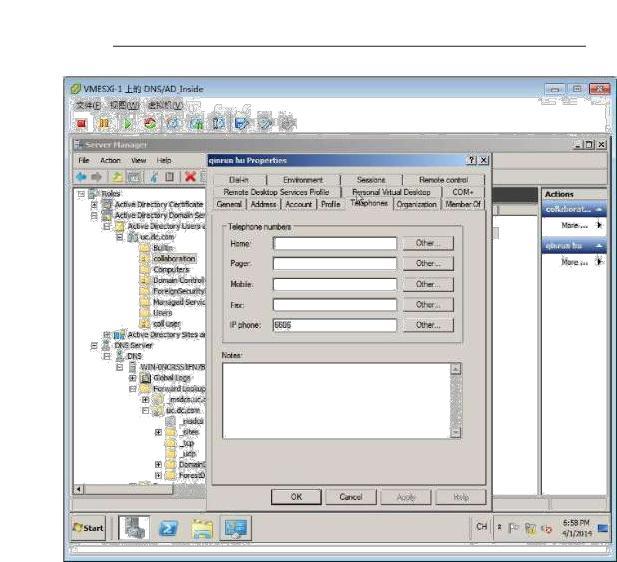Switch to the Account tab
617x562 pixels.
click(x=298, y=204)
